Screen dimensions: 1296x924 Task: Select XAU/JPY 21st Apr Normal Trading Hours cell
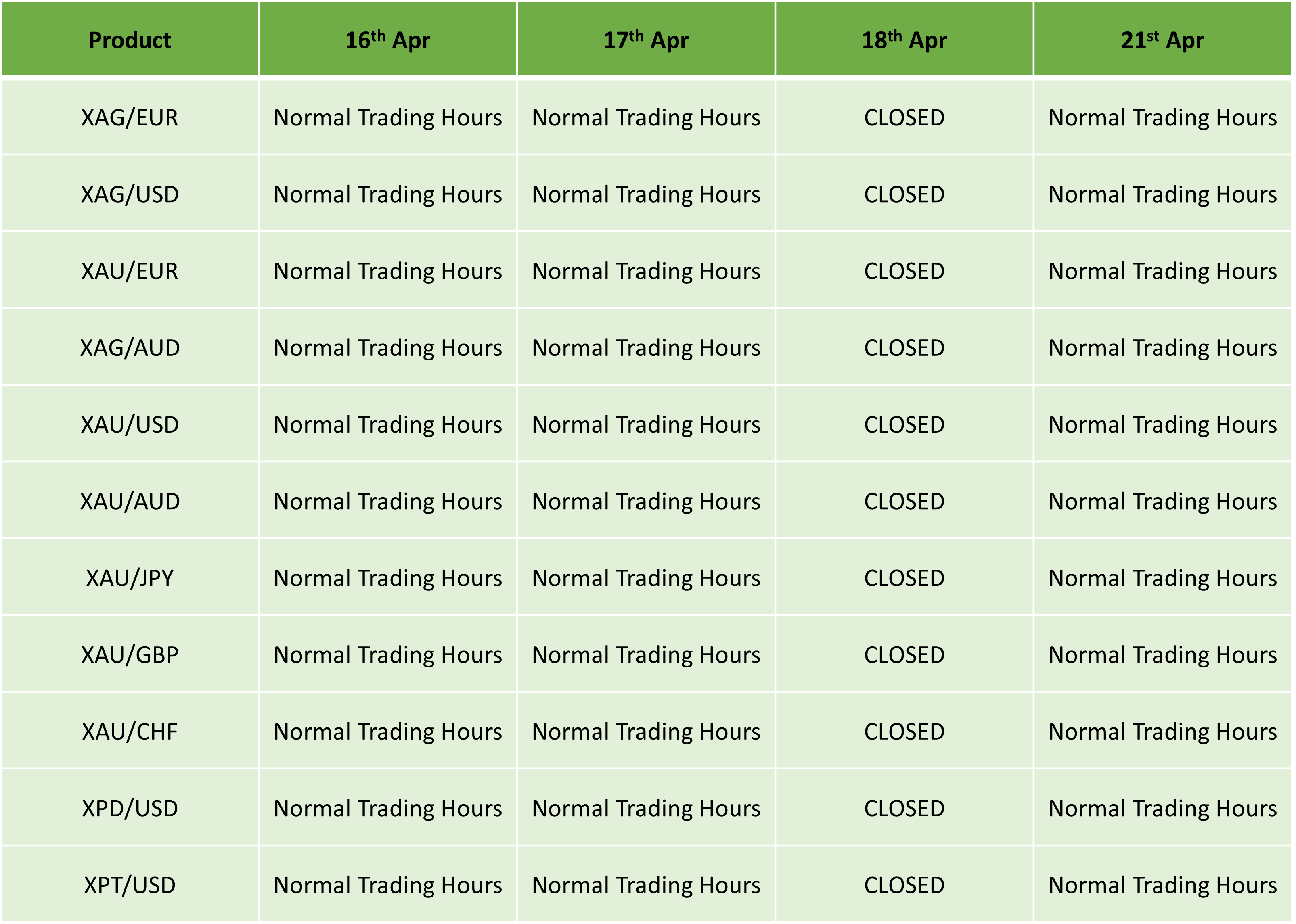pyautogui.click(x=1162, y=578)
